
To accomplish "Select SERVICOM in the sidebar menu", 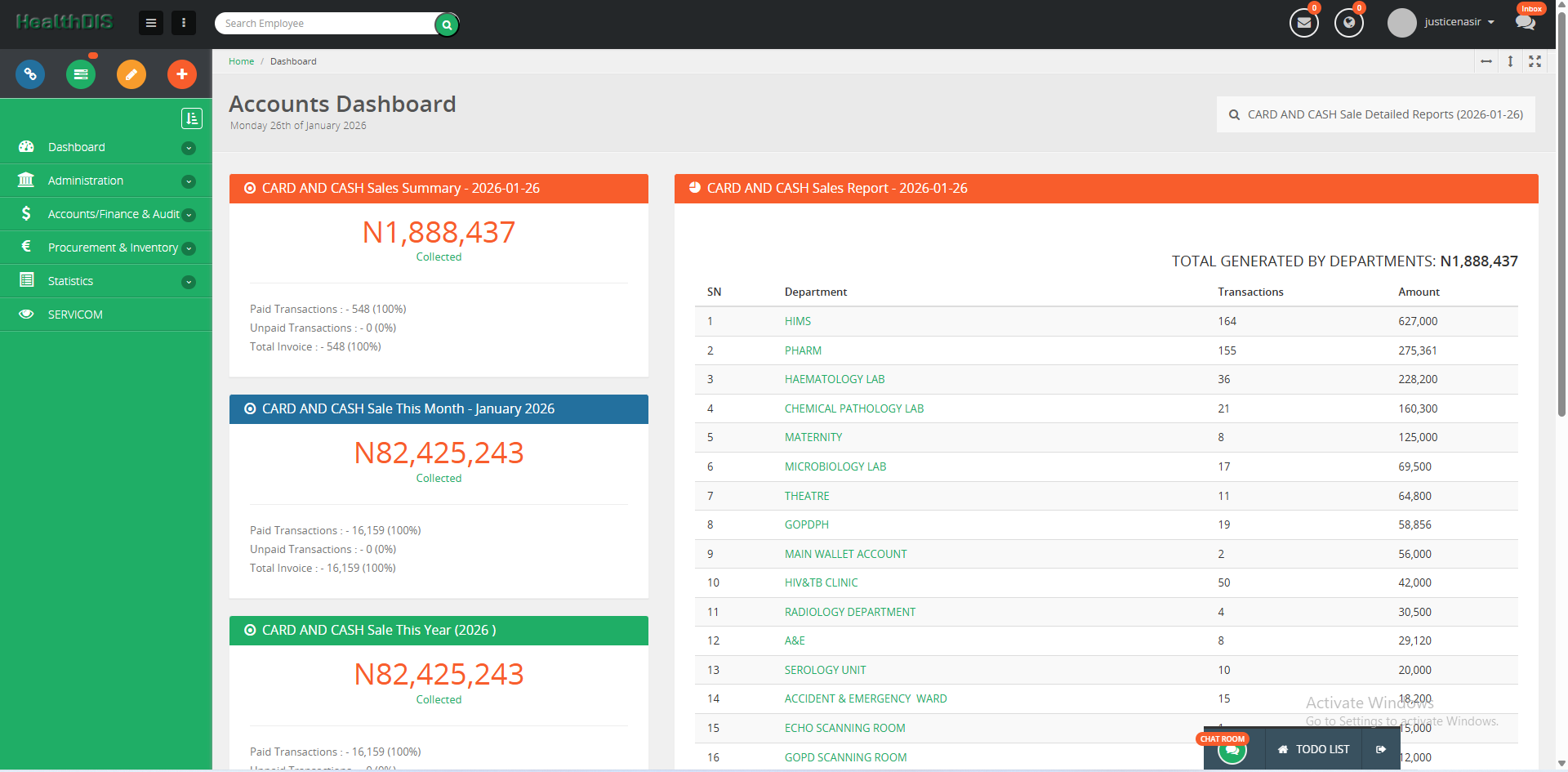I will [x=75, y=315].
